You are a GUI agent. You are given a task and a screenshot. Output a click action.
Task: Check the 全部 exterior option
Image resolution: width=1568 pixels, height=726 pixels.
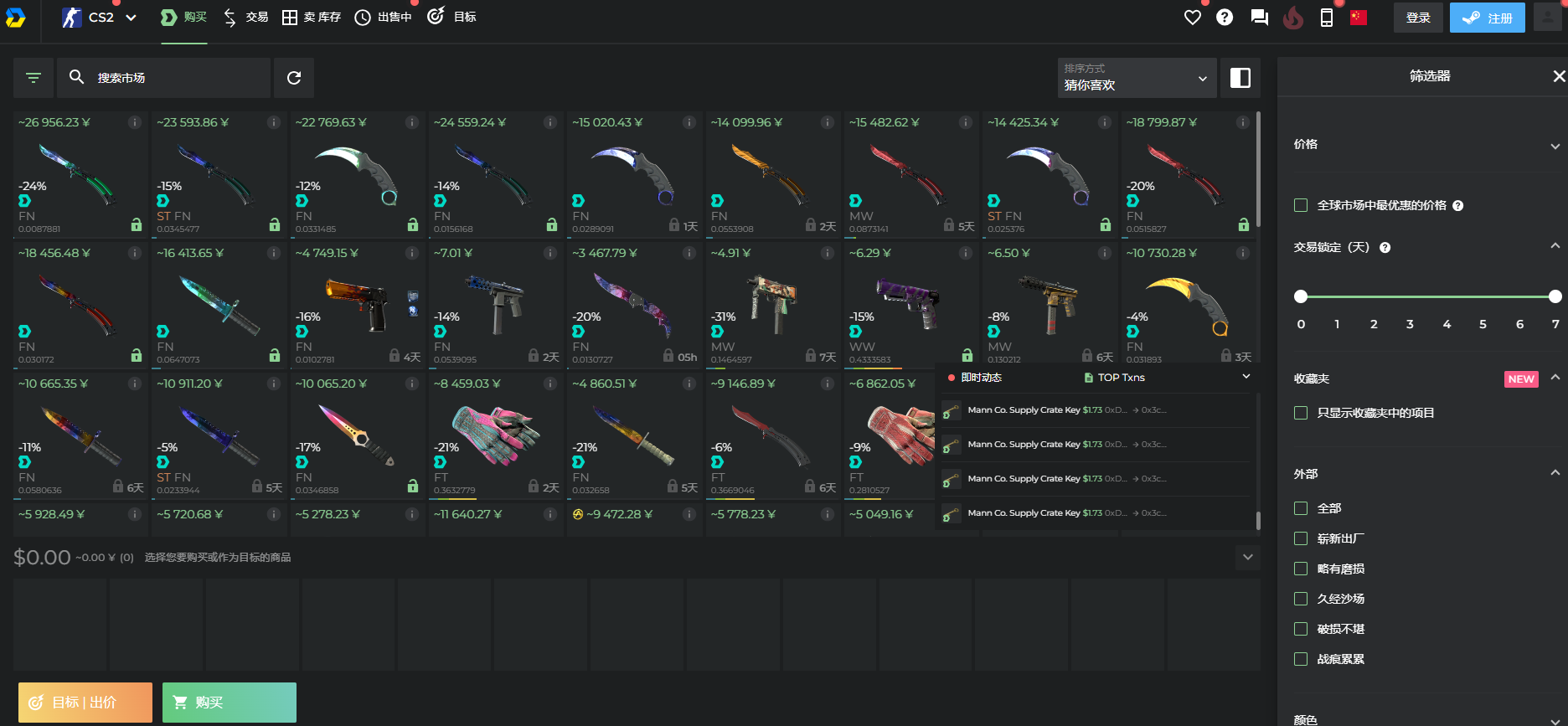click(1301, 508)
